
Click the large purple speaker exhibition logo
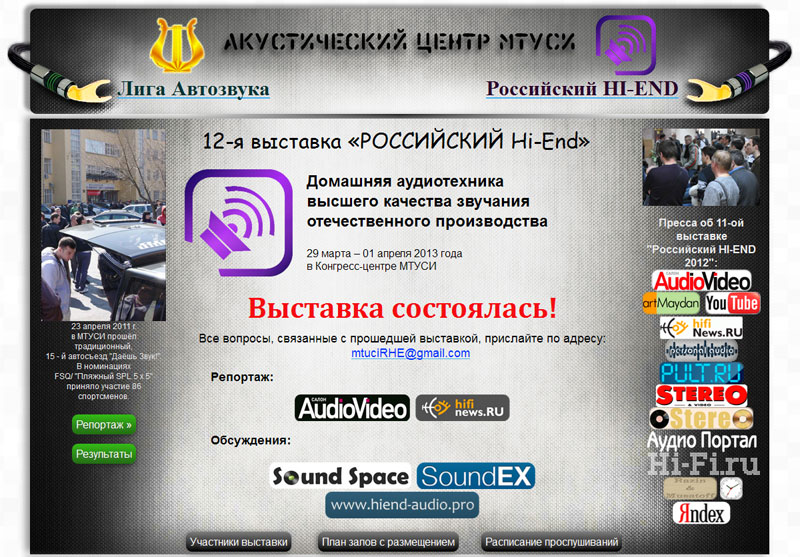pyautogui.click(x=238, y=222)
